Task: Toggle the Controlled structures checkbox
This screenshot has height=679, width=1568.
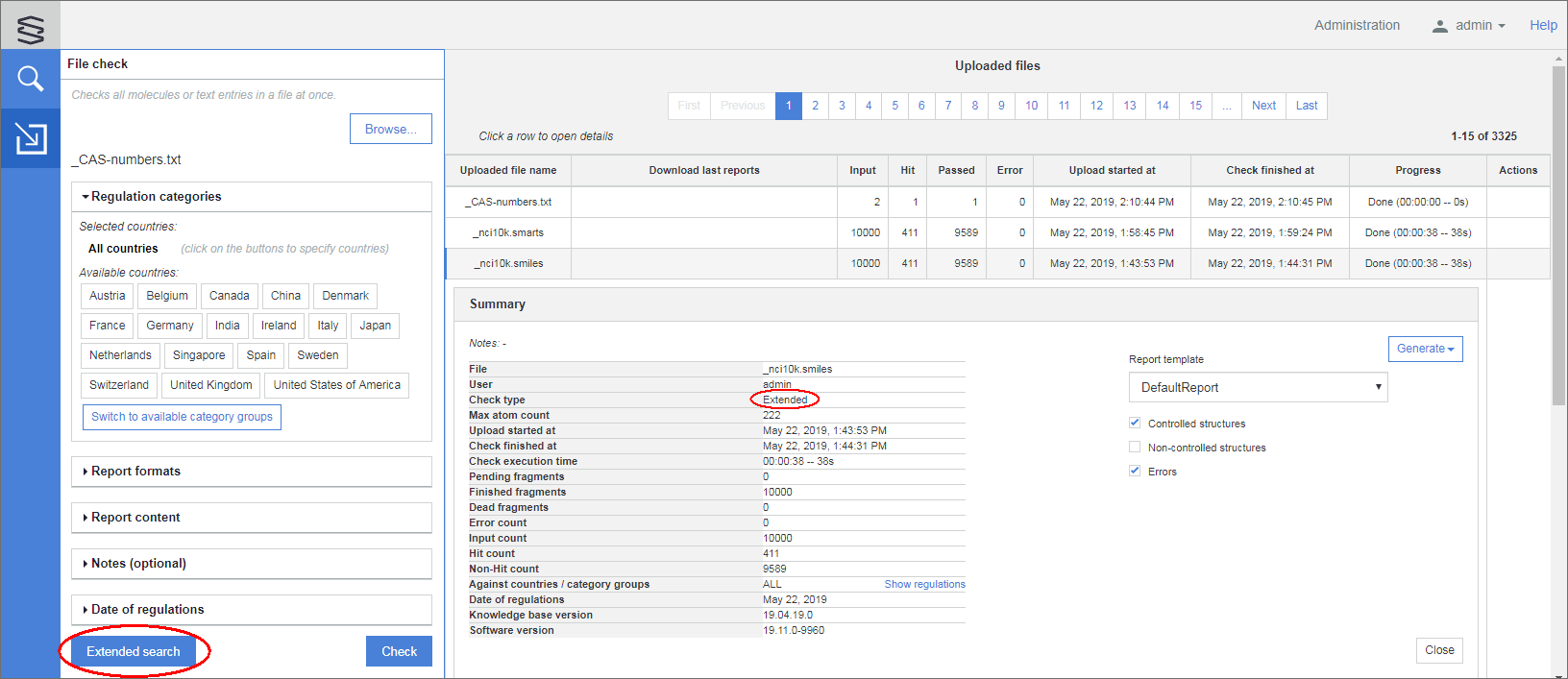Action: [x=1135, y=423]
